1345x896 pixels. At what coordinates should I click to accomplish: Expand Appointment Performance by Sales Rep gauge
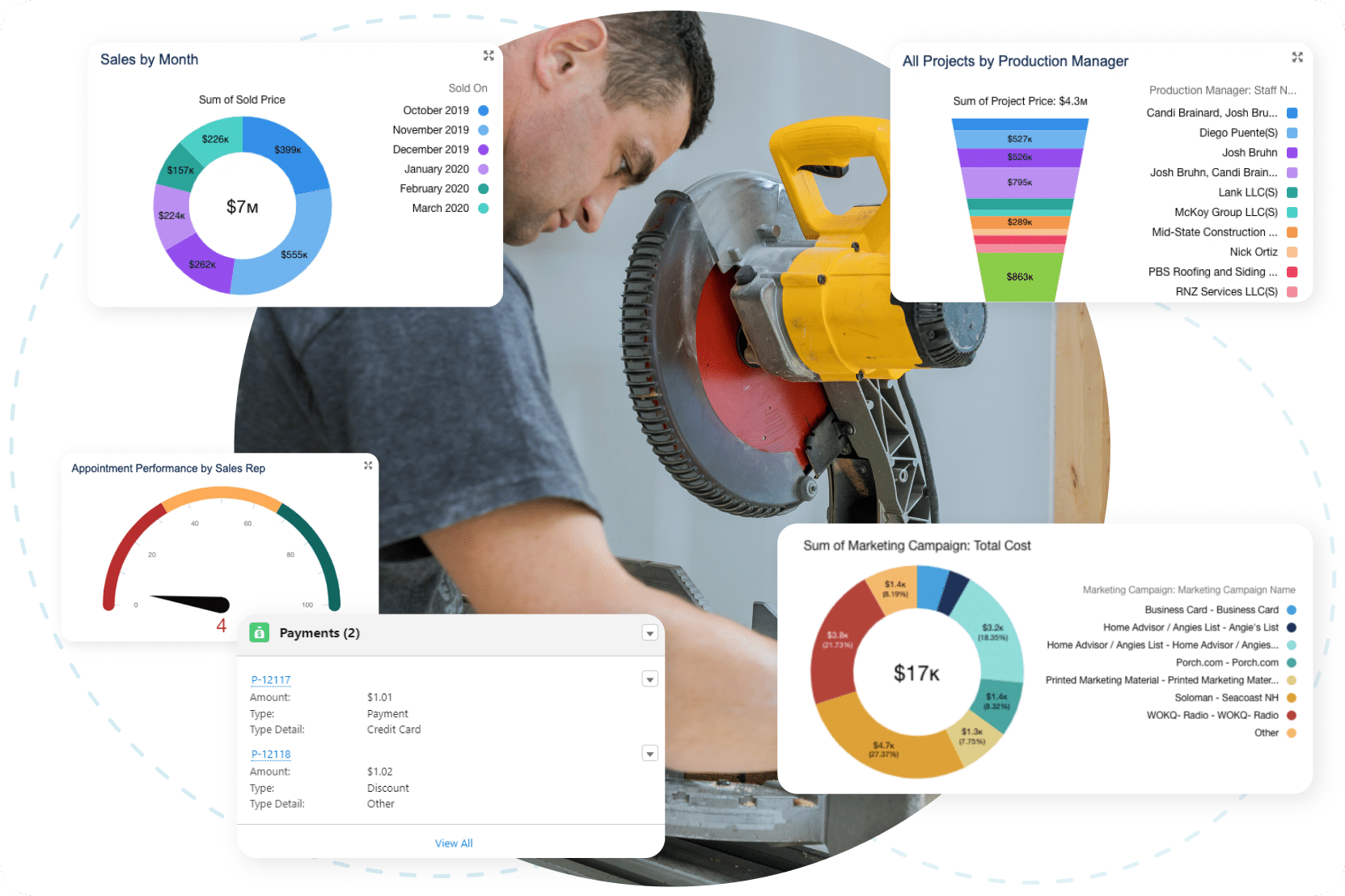[368, 465]
